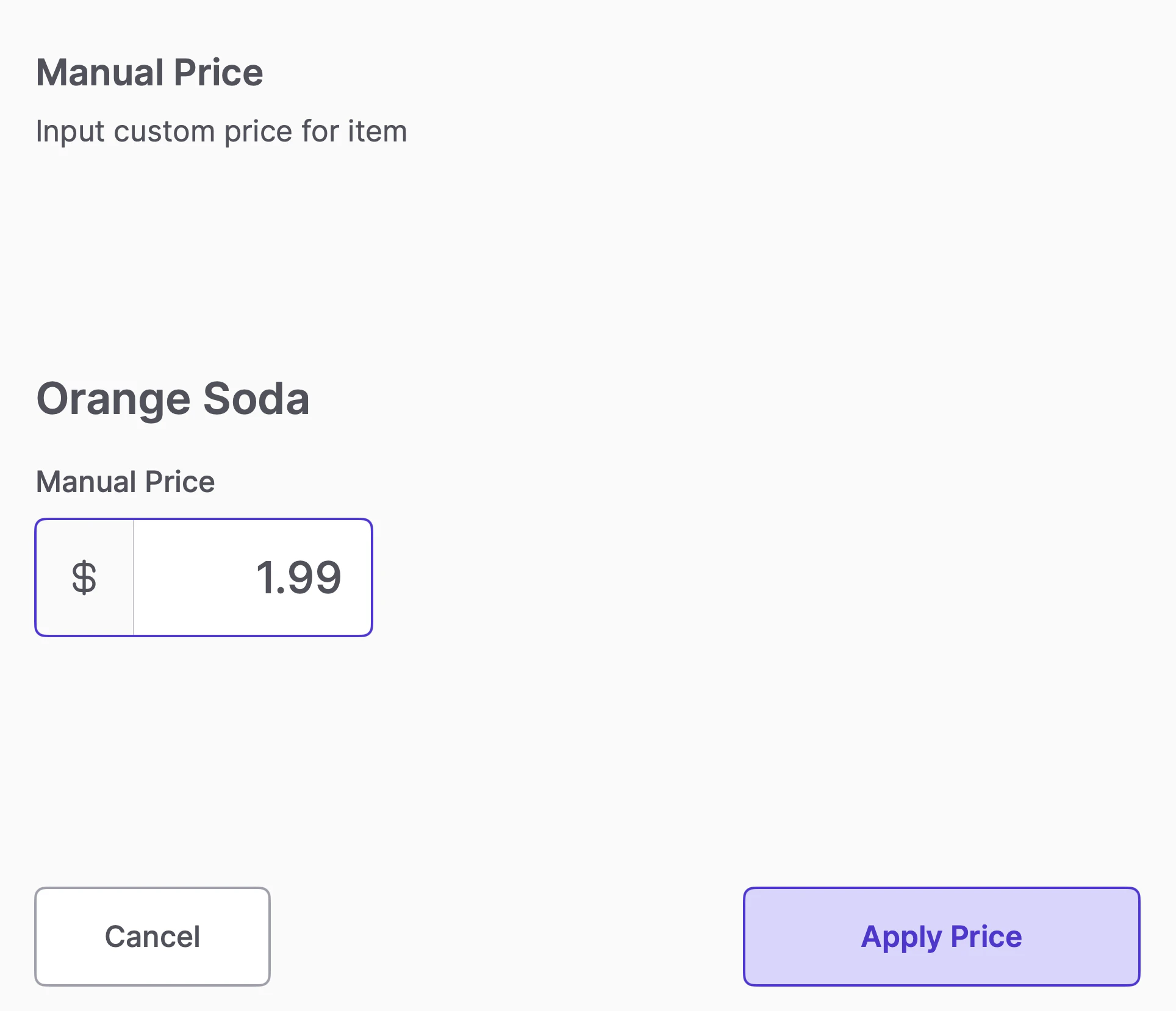Click the description text under Manual Price title
Screen dimensions: 1176x1011
pos(221,131)
